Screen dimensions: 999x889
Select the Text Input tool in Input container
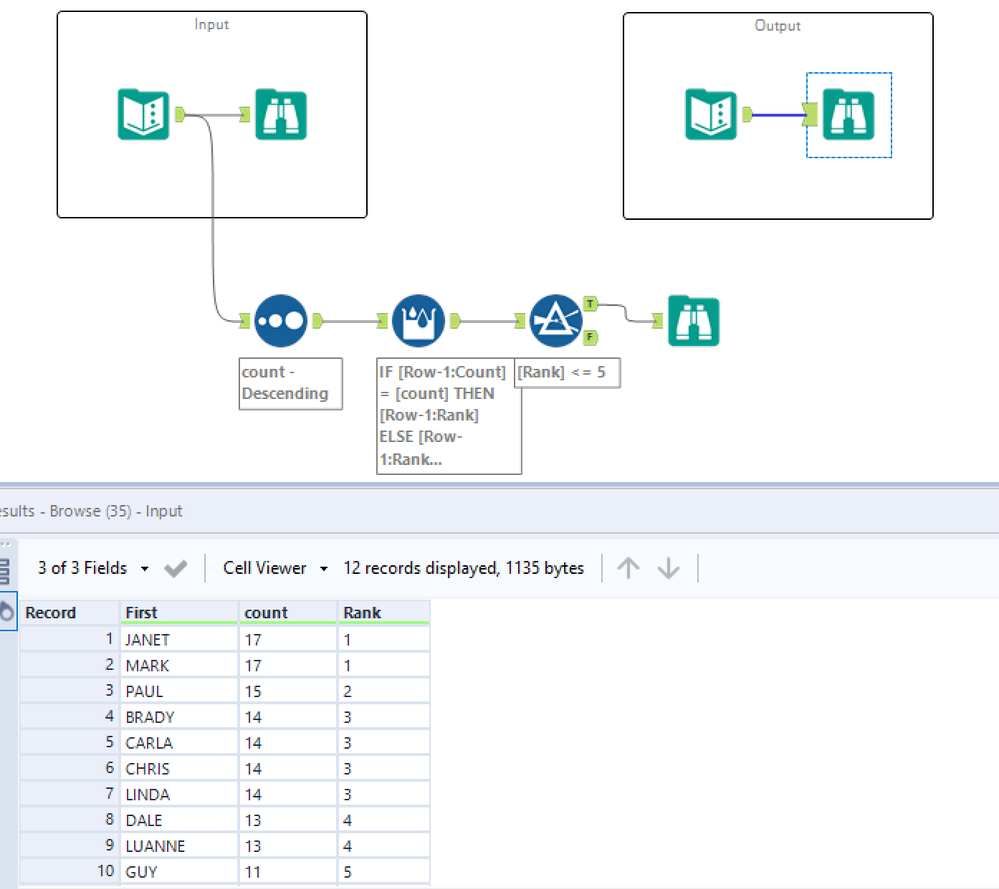(x=143, y=115)
